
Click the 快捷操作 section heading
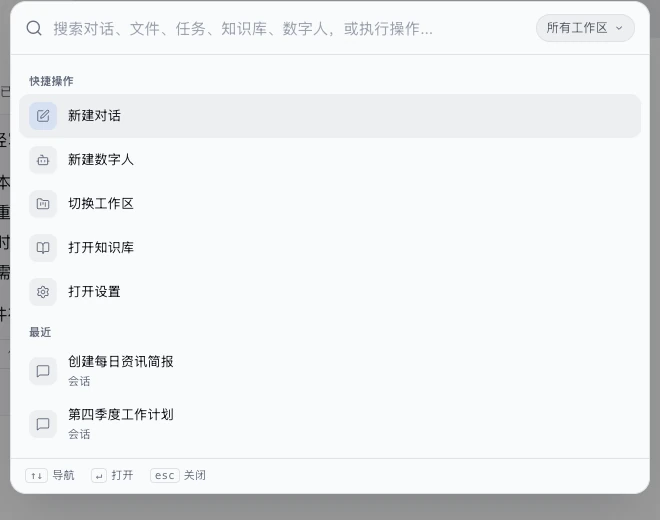51,81
